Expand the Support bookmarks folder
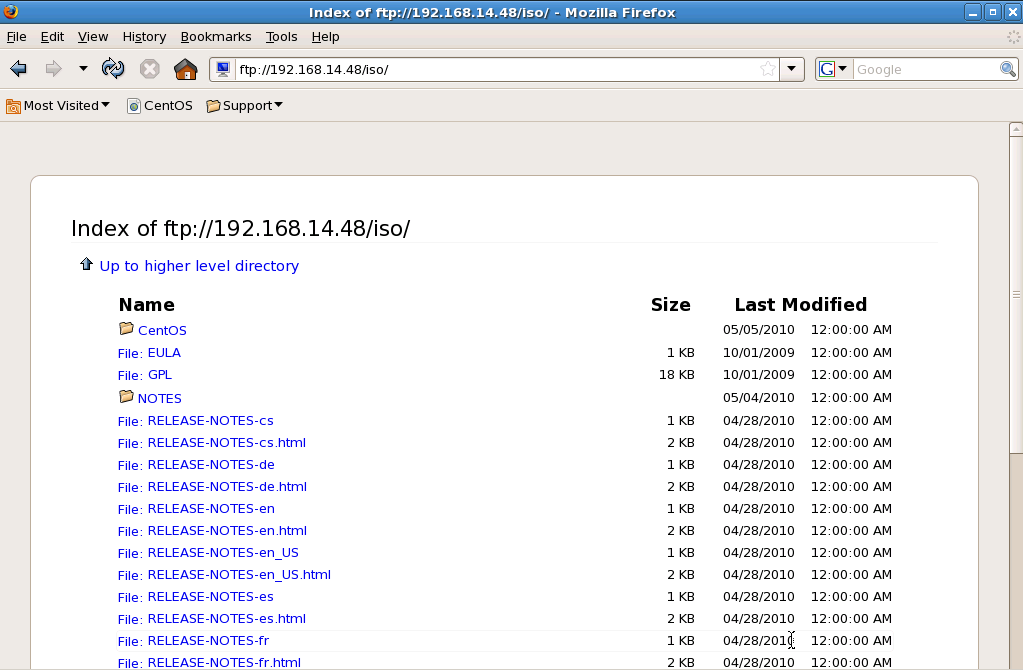 (245, 106)
